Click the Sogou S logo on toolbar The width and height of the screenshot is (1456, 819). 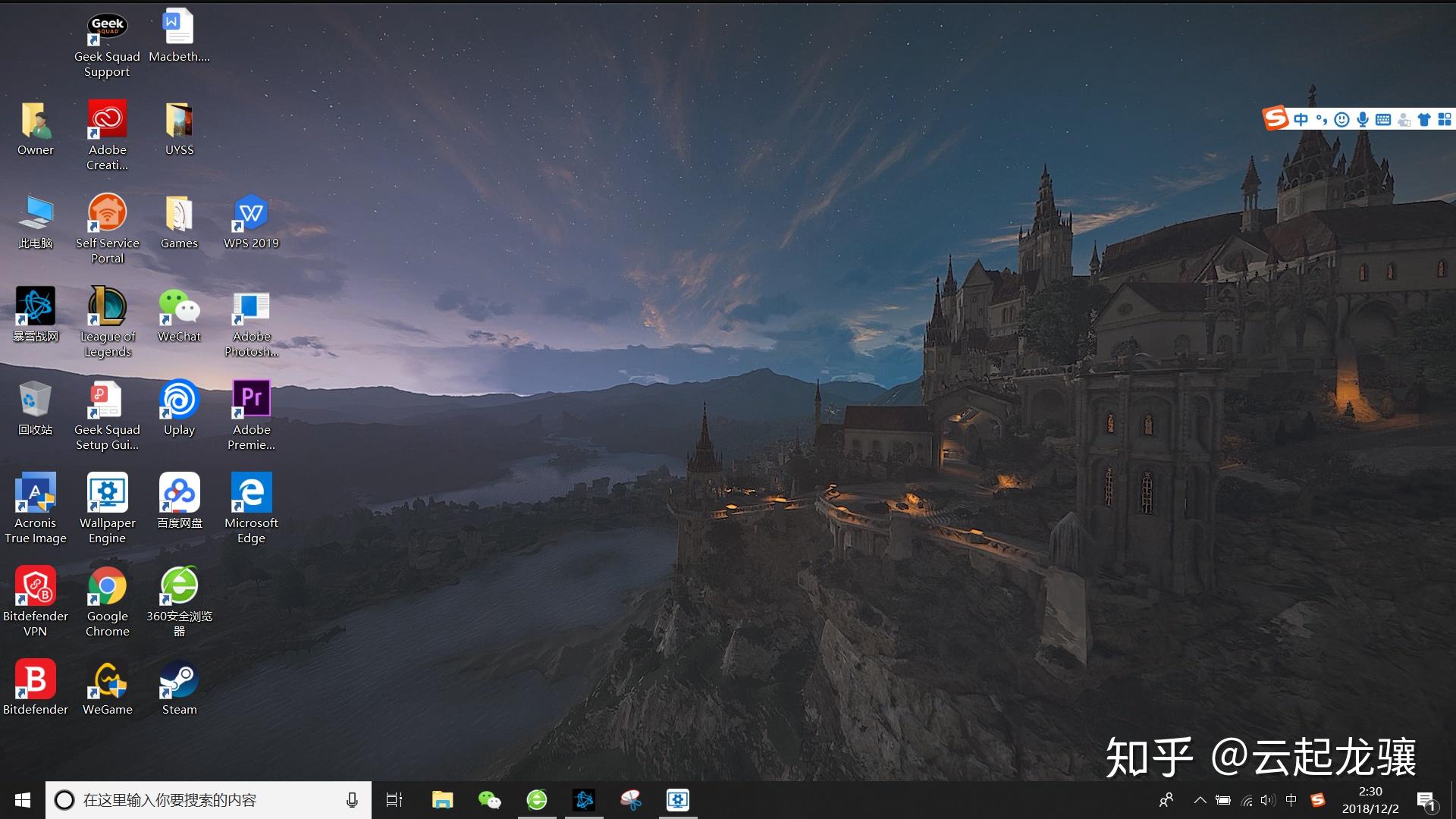(1276, 118)
